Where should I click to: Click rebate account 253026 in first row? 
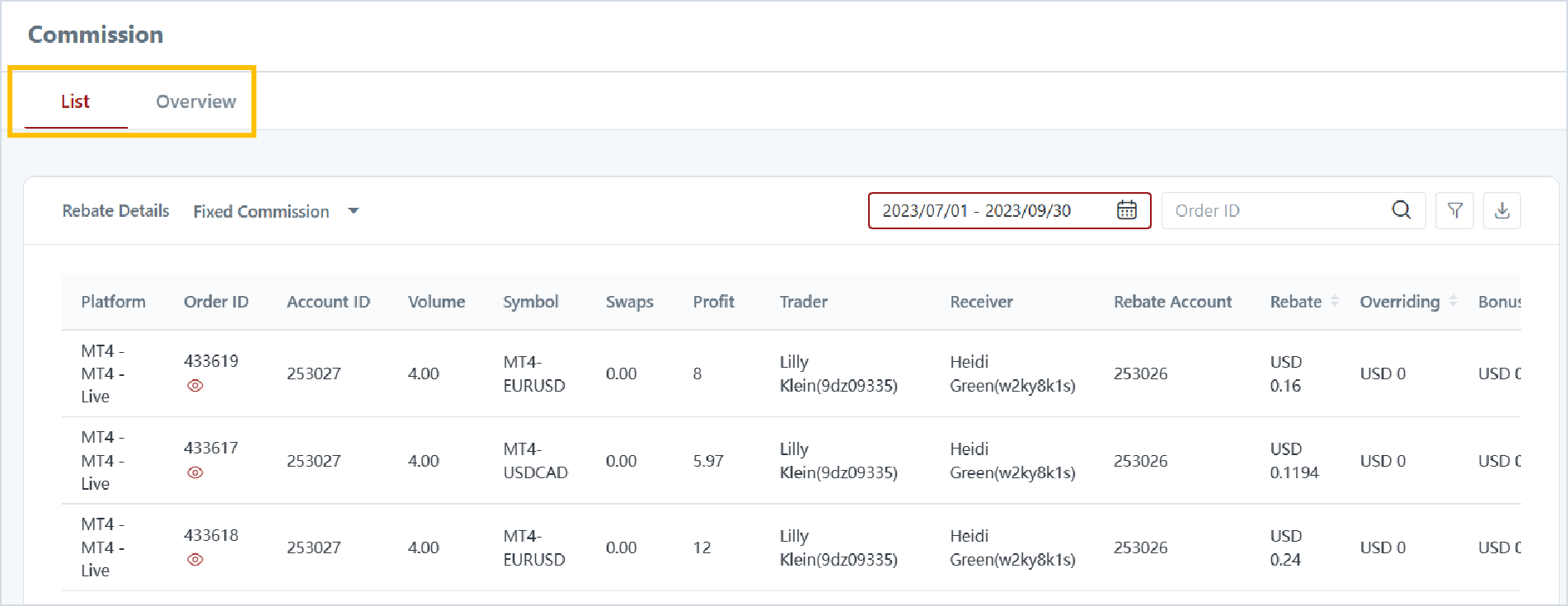tap(1140, 373)
